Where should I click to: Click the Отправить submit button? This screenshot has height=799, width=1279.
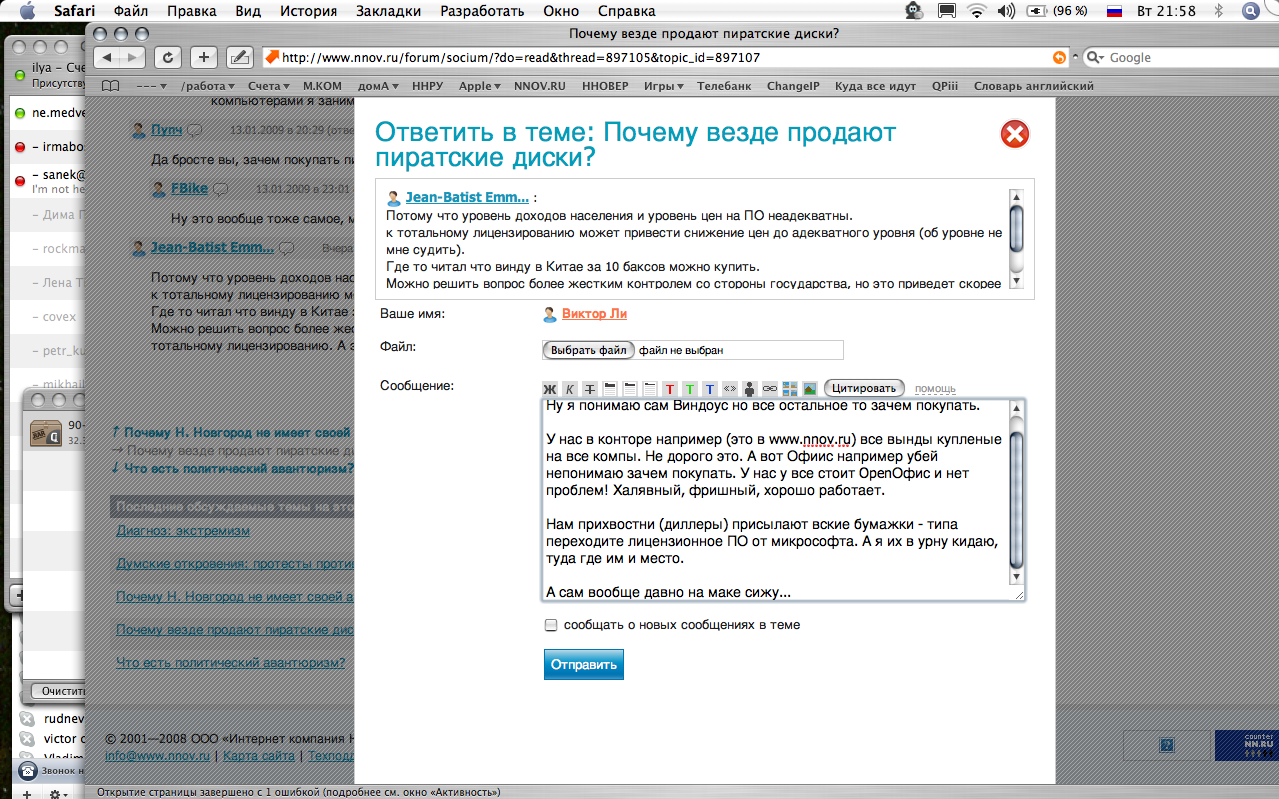coord(583,664)
